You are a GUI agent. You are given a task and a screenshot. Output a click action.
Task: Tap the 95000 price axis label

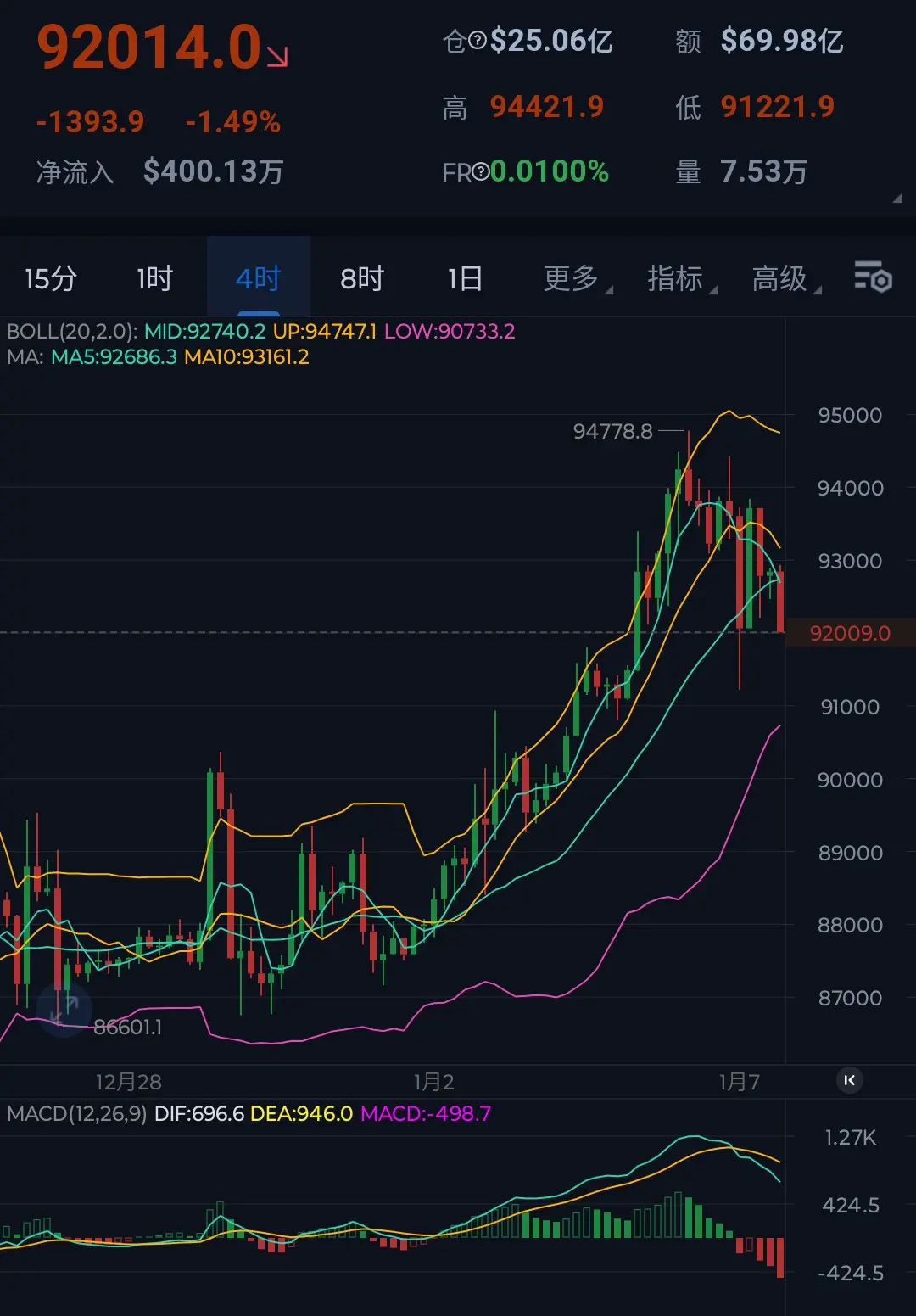point(850,415)
